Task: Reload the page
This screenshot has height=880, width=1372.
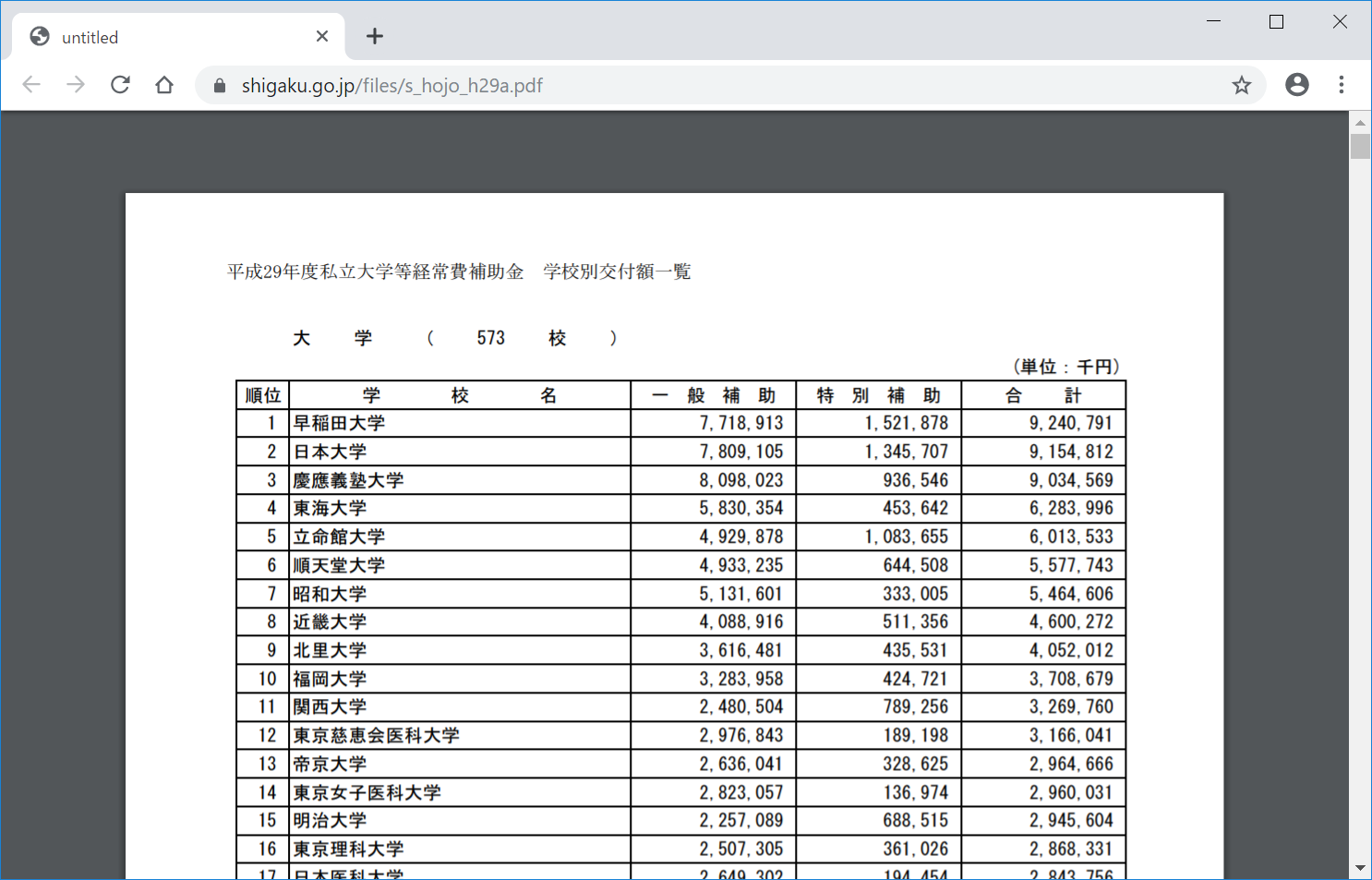Action: pos(120,85)
